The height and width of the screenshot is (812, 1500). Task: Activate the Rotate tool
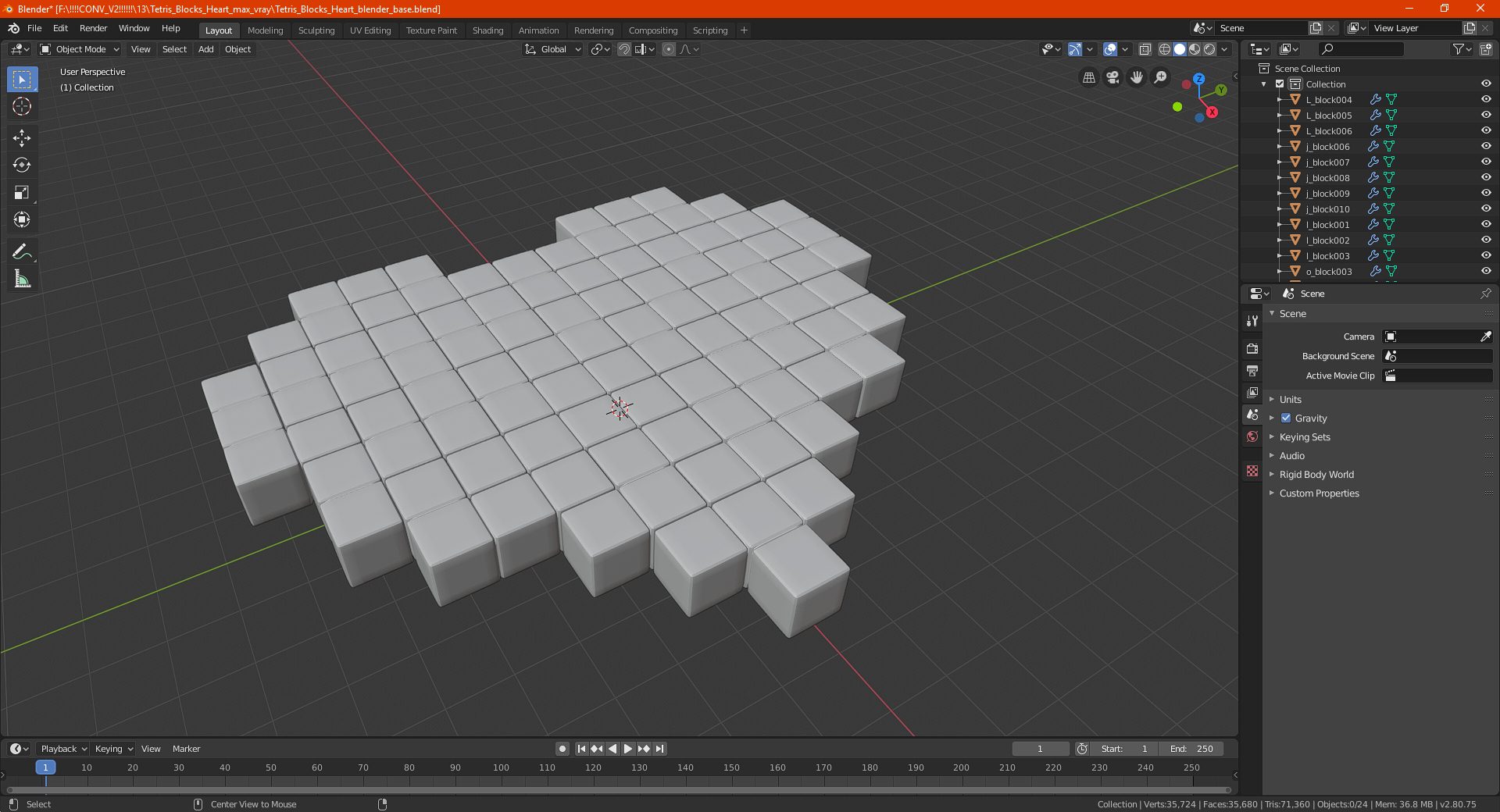[x=22, y=165]
